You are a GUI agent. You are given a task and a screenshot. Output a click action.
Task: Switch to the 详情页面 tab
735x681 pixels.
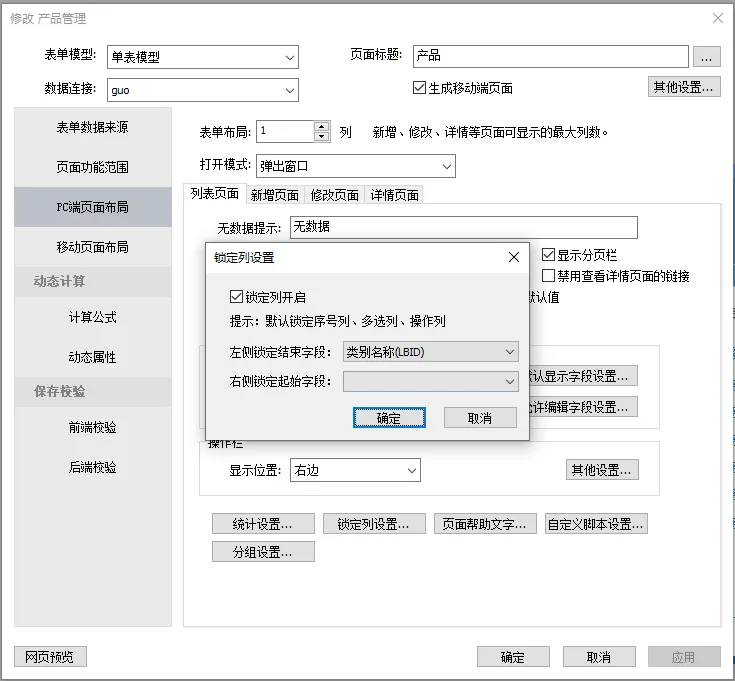coord(394,195)
